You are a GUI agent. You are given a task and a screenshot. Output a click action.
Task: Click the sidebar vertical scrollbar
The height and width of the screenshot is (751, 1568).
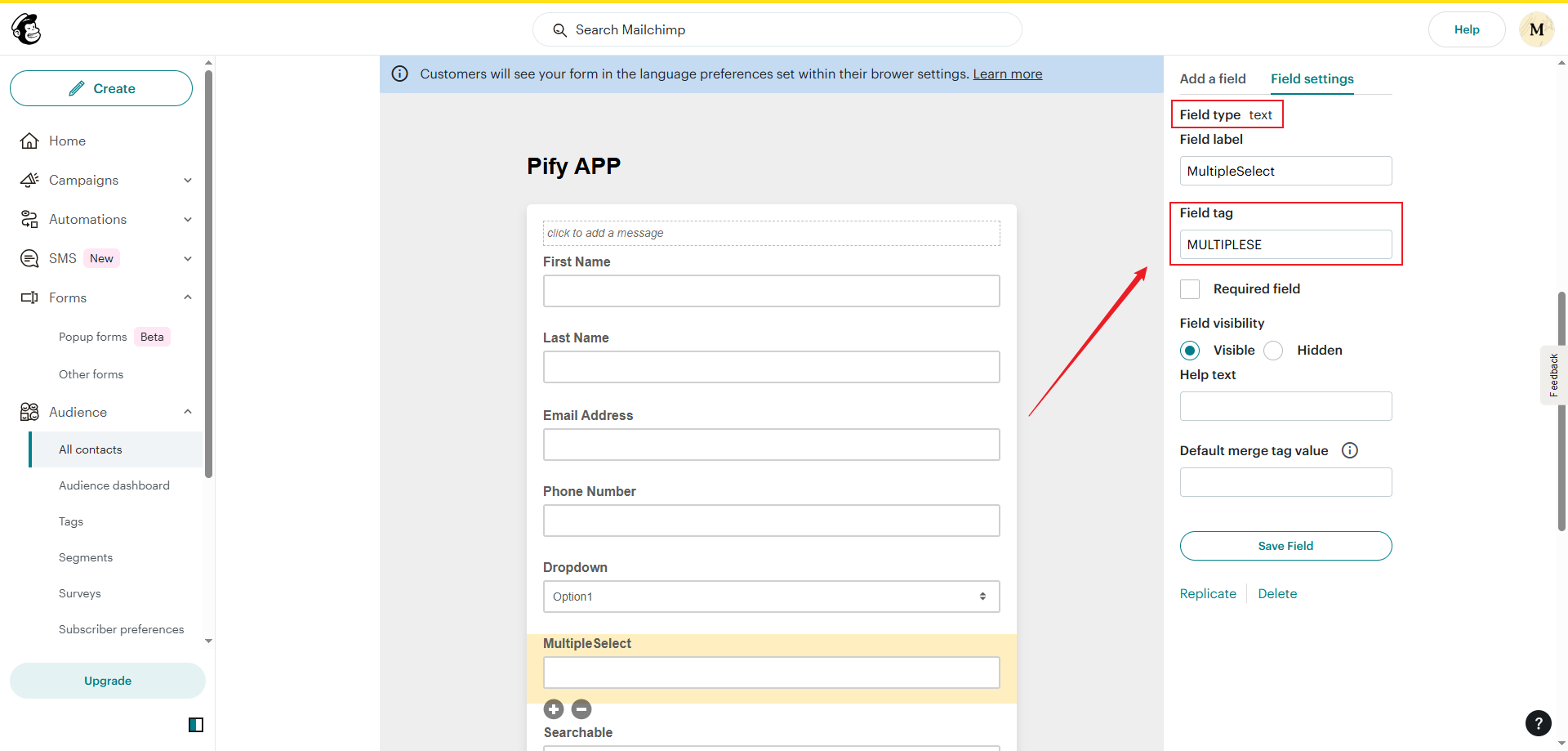(208, 274)
